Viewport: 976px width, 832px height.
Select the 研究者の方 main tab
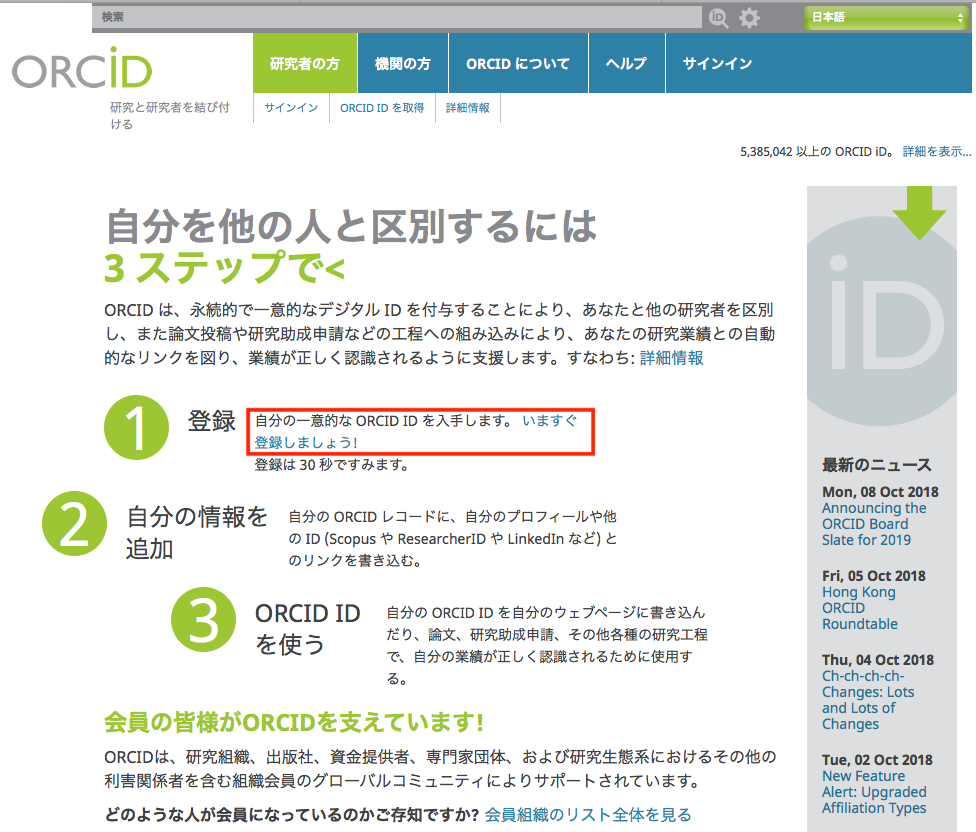point(305,63)
